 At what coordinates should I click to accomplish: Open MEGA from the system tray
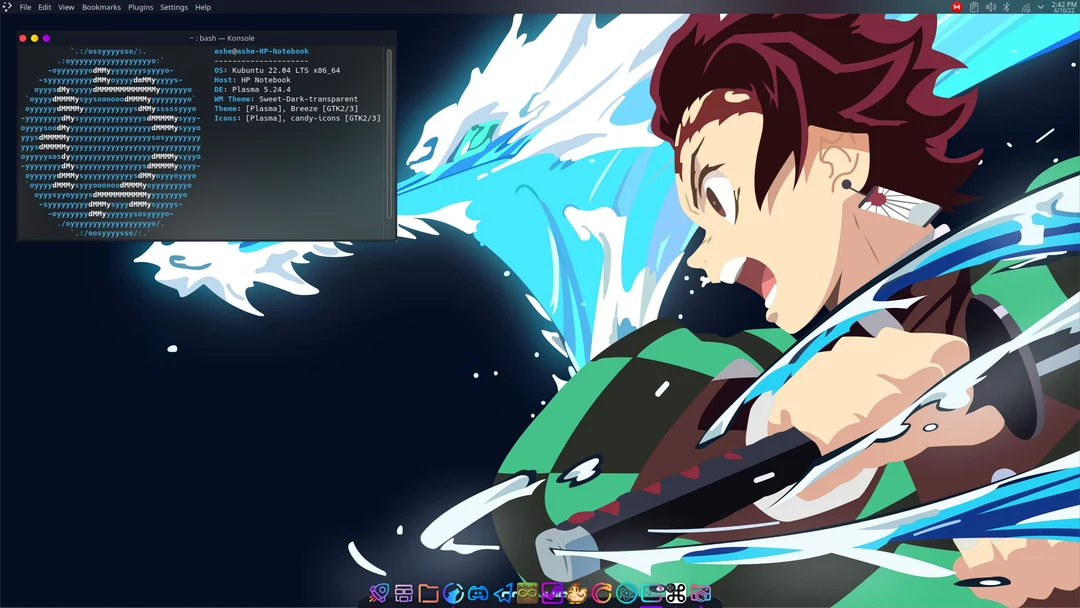pos(957,6)
